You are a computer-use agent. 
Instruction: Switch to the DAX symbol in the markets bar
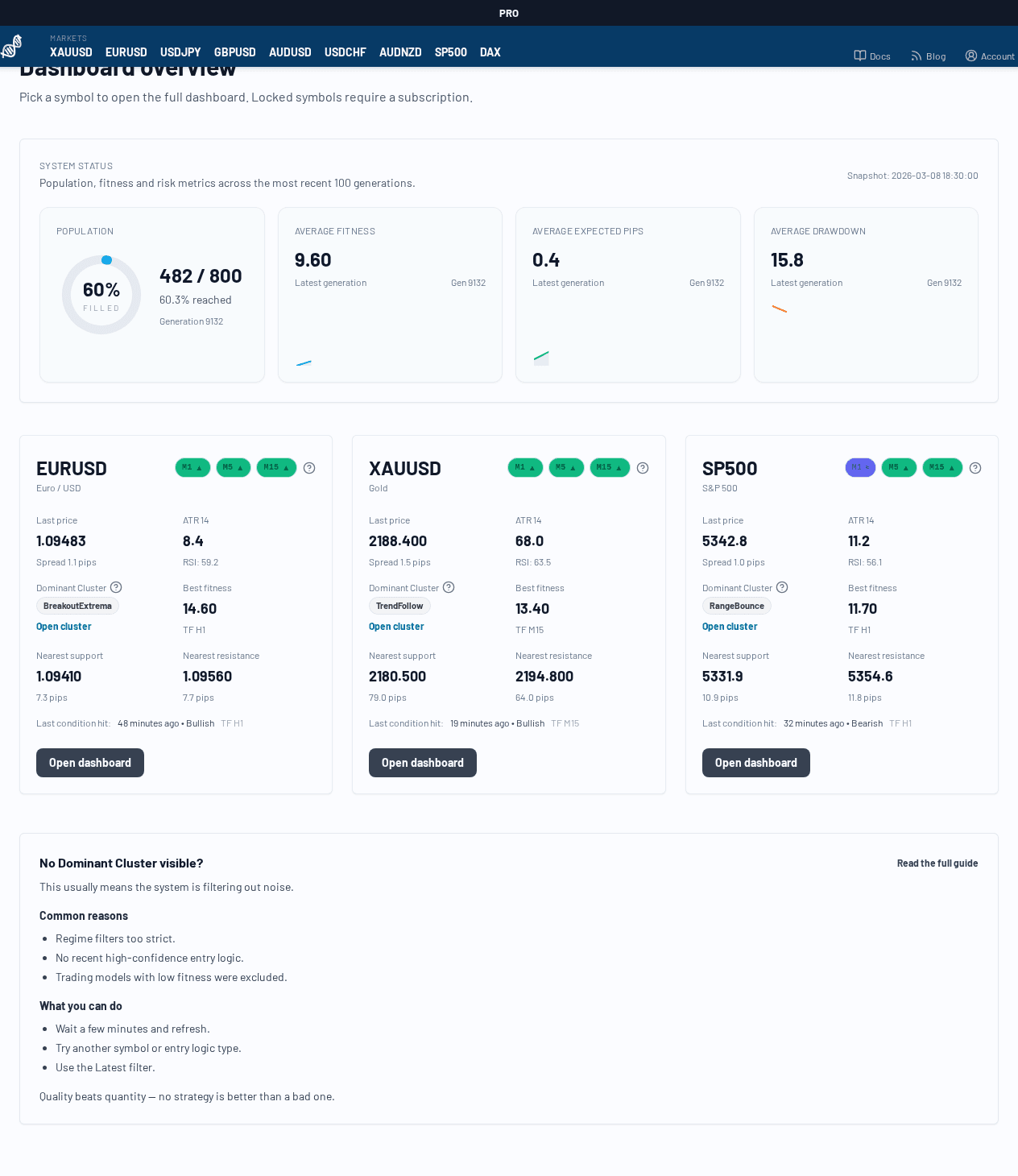[x=490, y=52]
